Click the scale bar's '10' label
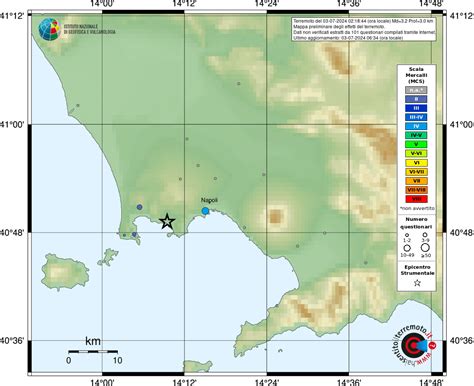Screen dimensions: 474x386 [117, 360]
